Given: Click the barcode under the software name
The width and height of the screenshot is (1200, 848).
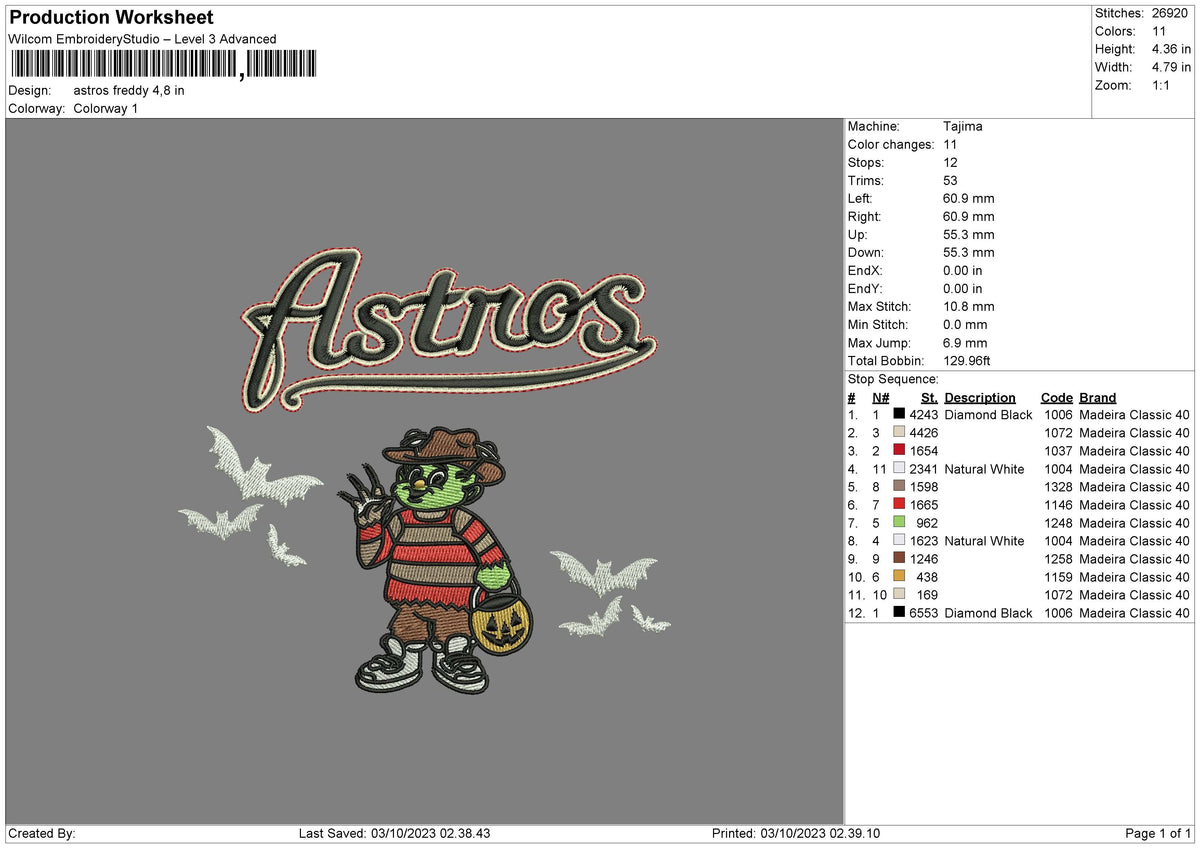Looking at the screenshot, I should tap(163, 65).
